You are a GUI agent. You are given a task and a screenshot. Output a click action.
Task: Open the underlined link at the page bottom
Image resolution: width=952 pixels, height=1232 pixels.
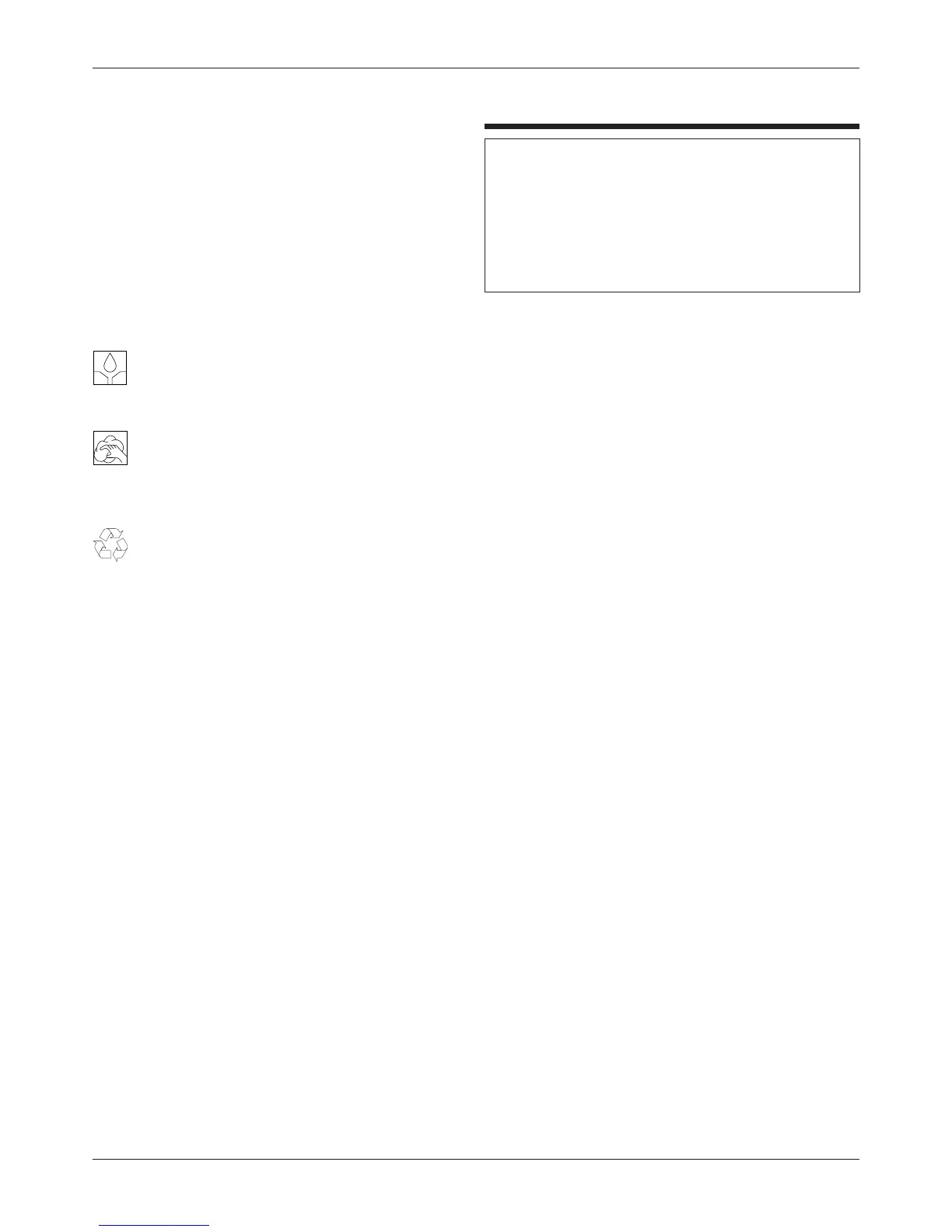click(x=154, y=1225)
